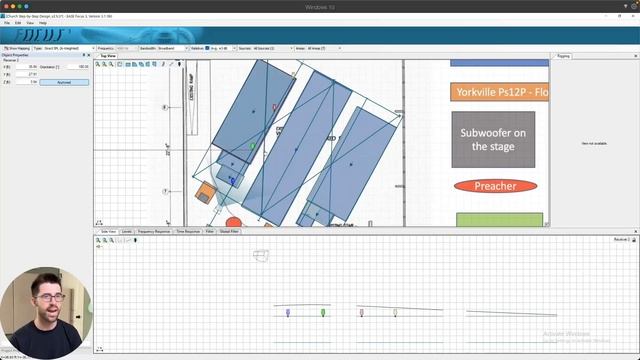Open the Help menu
640x360 pixels.
pyautogui.click(x=42, y=23)
